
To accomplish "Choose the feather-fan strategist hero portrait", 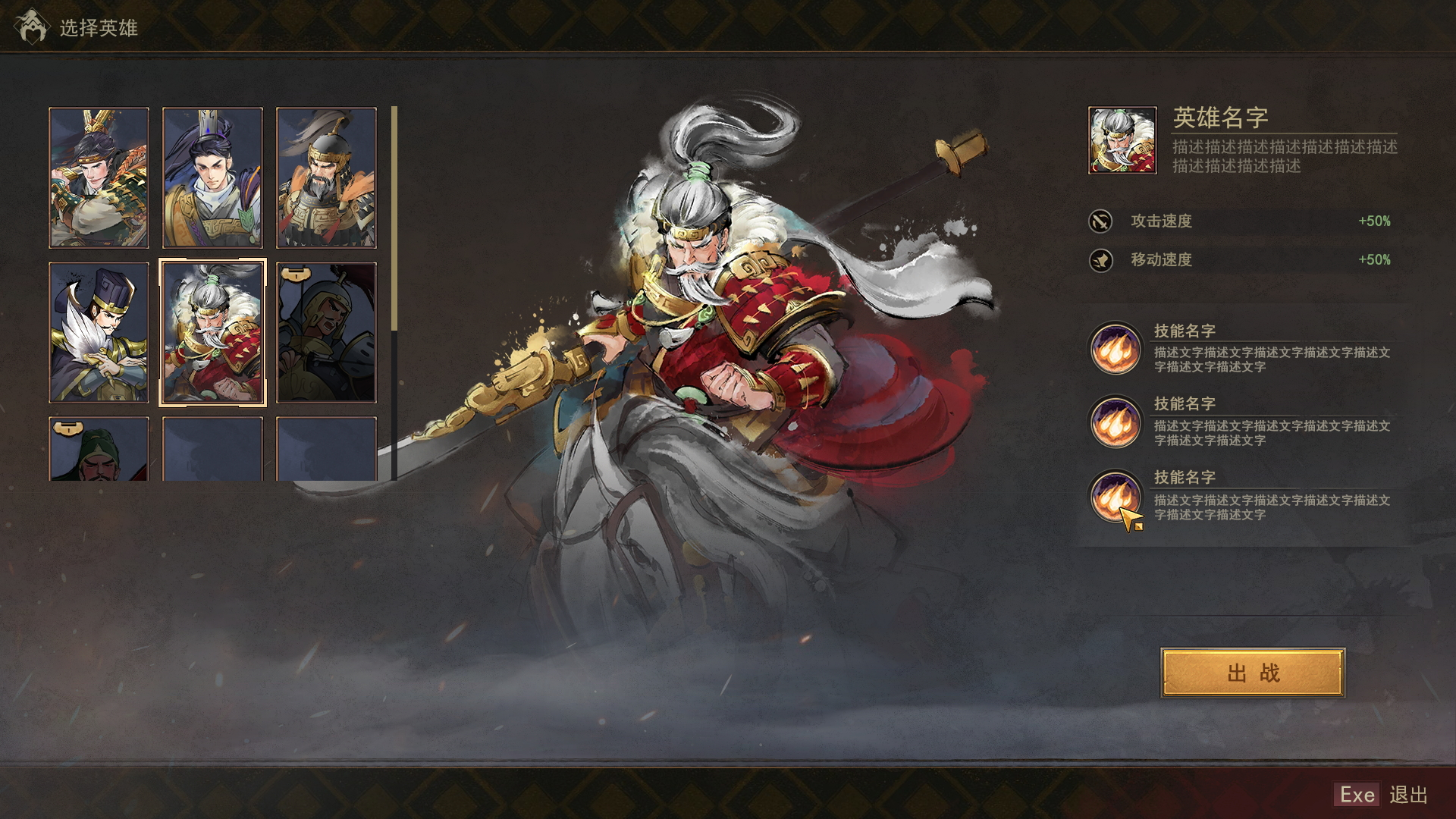I will click(99, 332).
